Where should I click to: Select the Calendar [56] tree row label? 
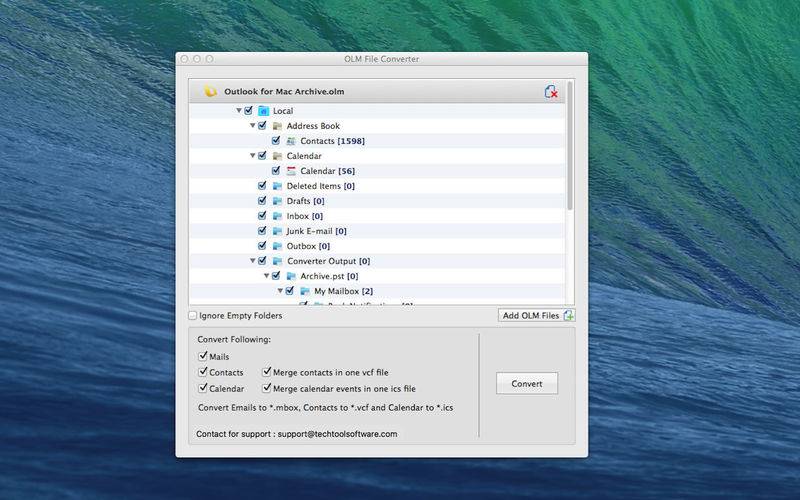328,171
